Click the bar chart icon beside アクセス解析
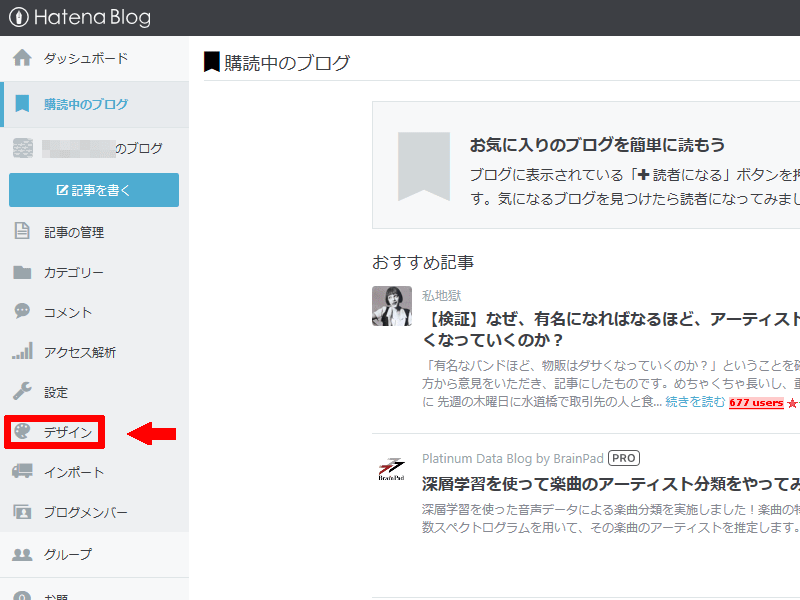This screenshot has height=600, width=800. [x=22, y=351]
